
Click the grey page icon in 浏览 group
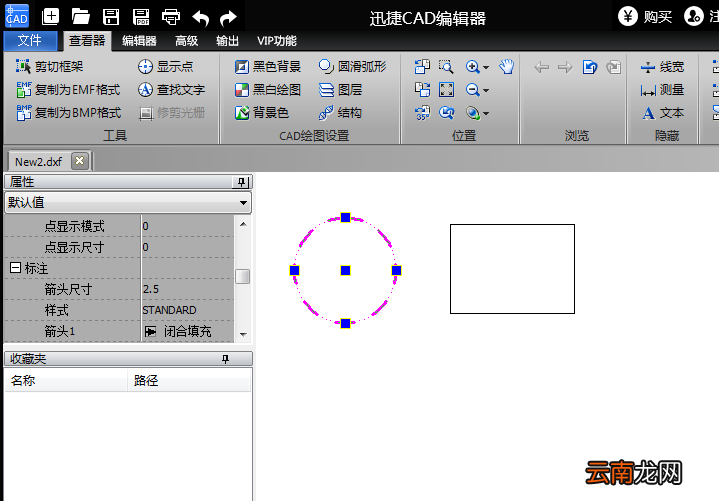(614, 67)
